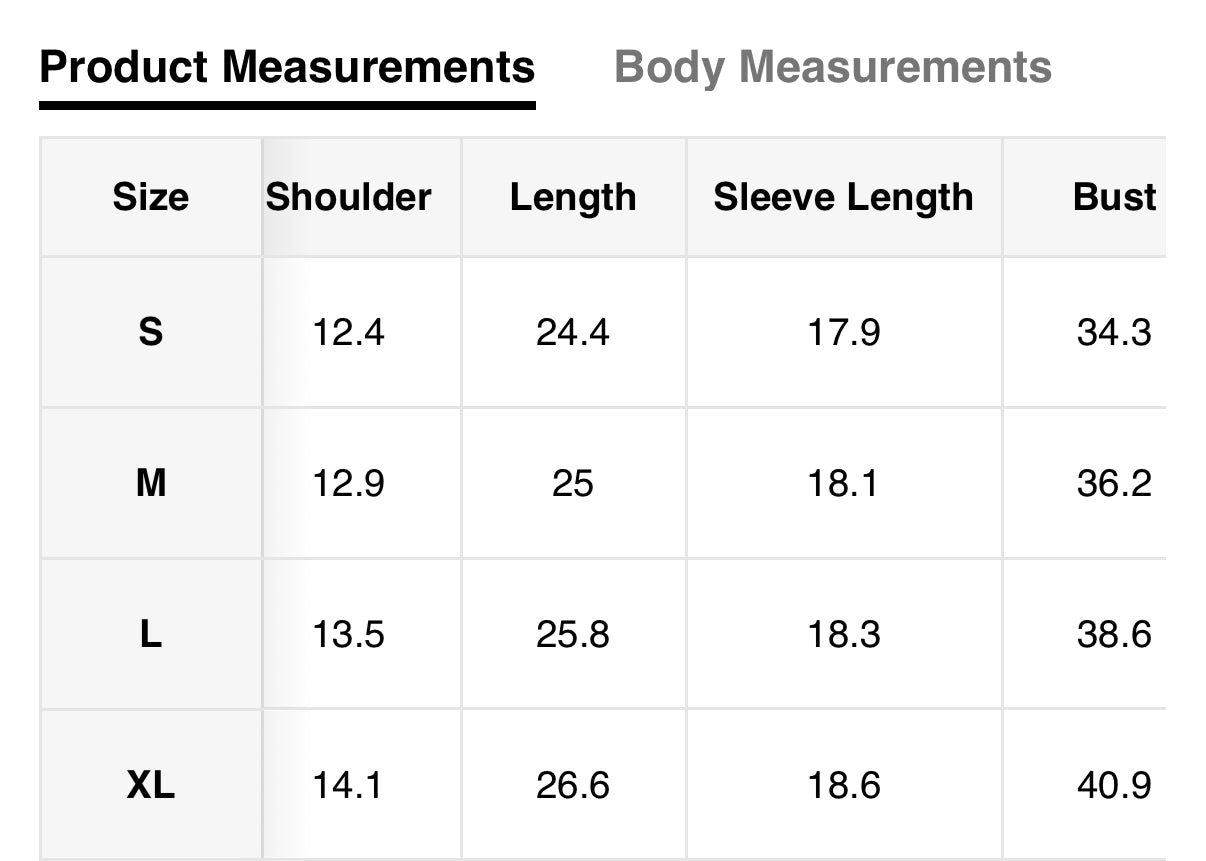Click length value 25.8 in L row

pos(573,635)
